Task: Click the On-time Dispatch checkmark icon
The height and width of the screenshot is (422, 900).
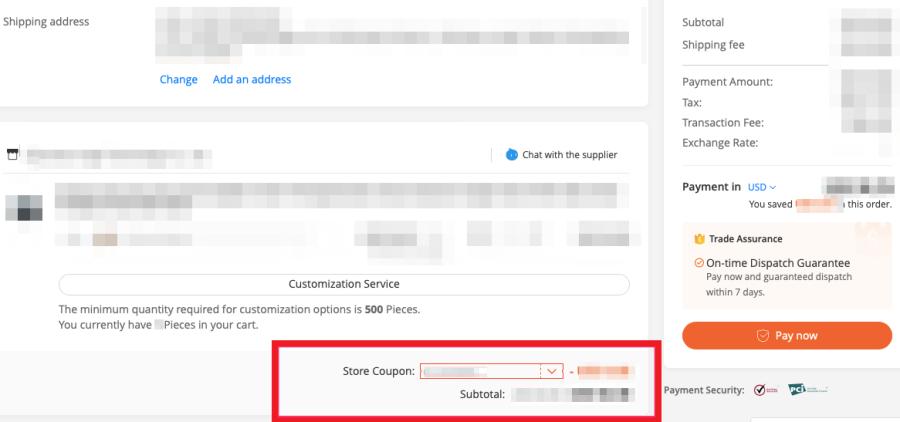Action: click(x=699, y=262)
